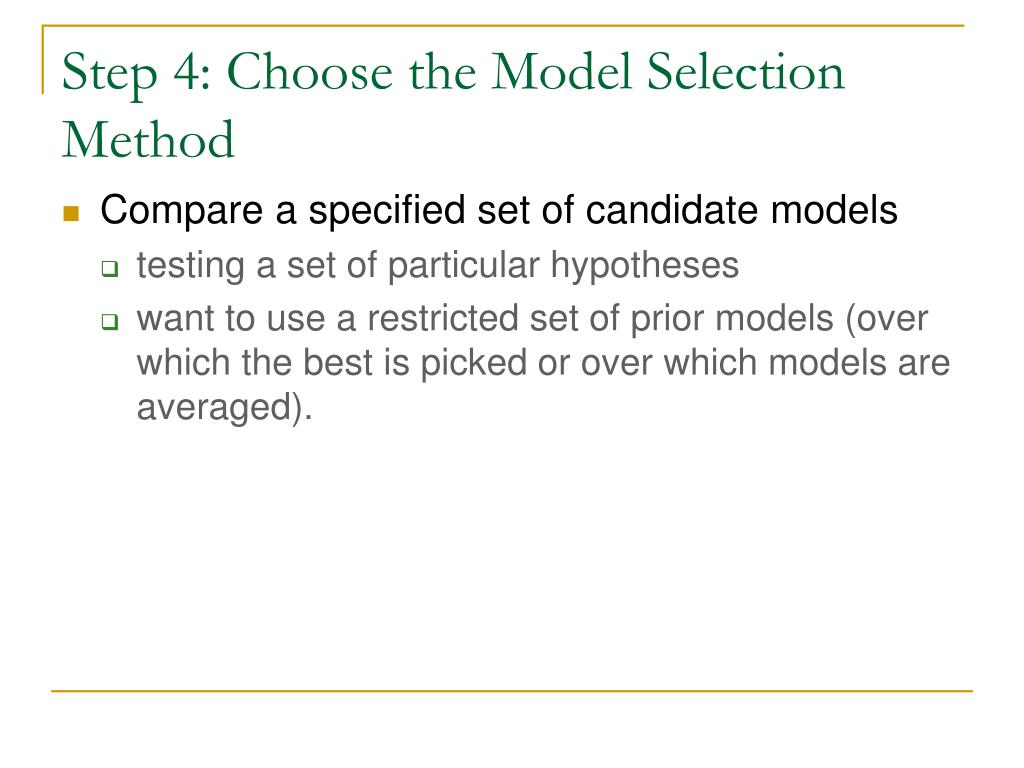Screen dimensions: 1024x768
Task: Click the word 'Selection' in the title
Action: click(x=745, y=71)
